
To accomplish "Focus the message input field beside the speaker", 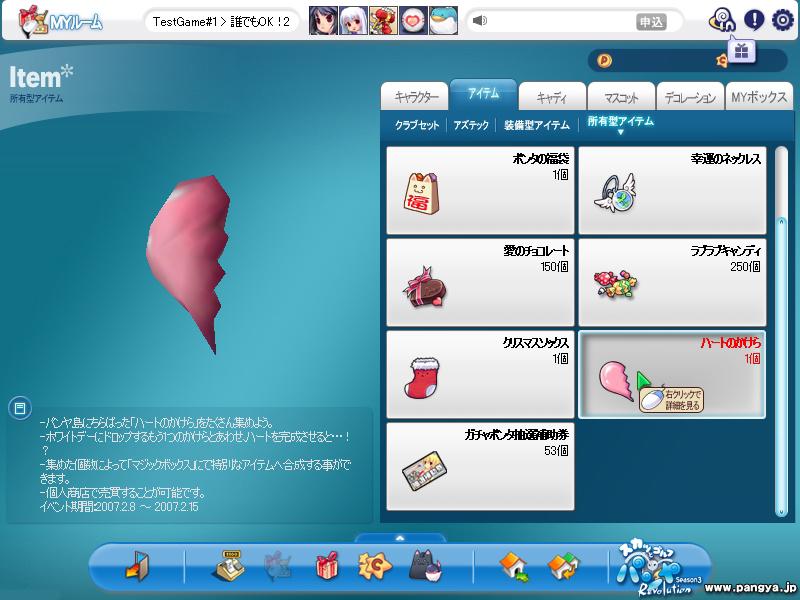I will [561, 21].
